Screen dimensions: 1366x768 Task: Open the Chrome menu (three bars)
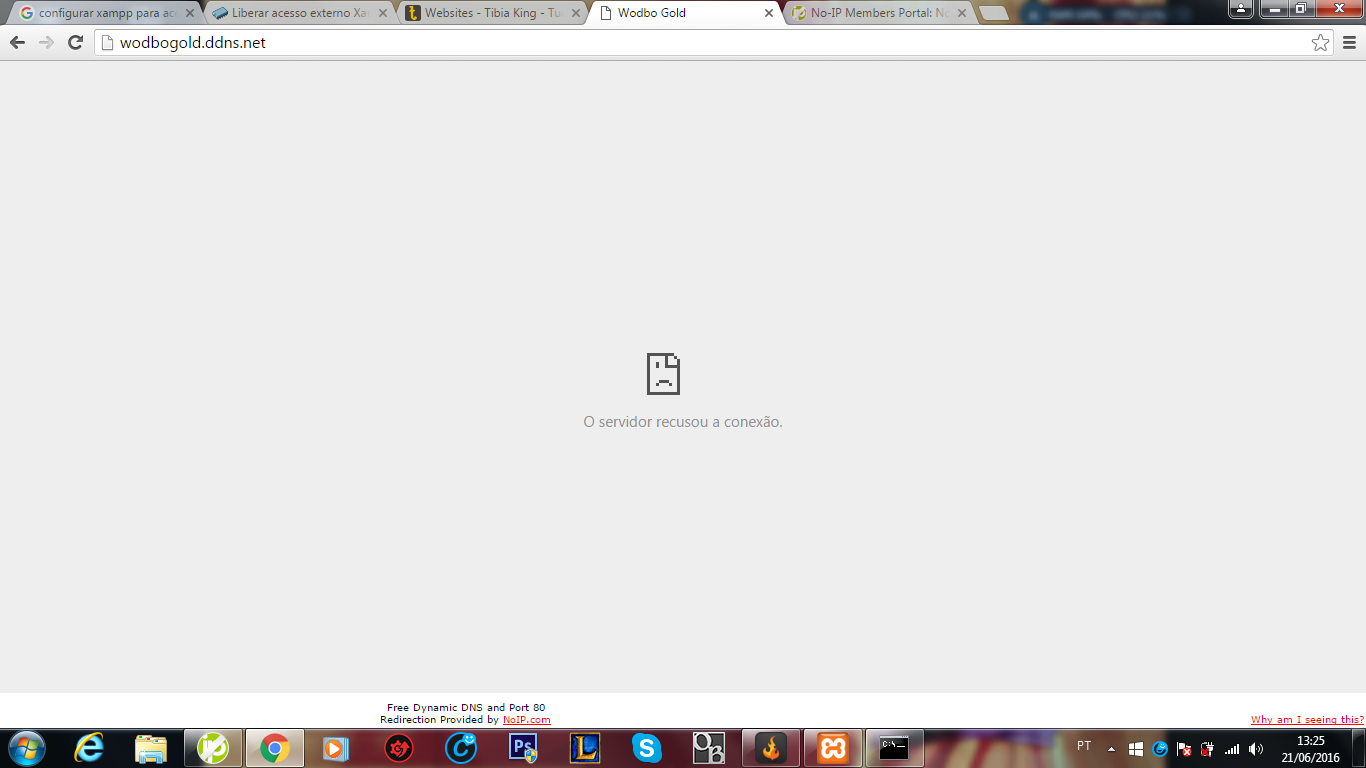click(1349, 42)
